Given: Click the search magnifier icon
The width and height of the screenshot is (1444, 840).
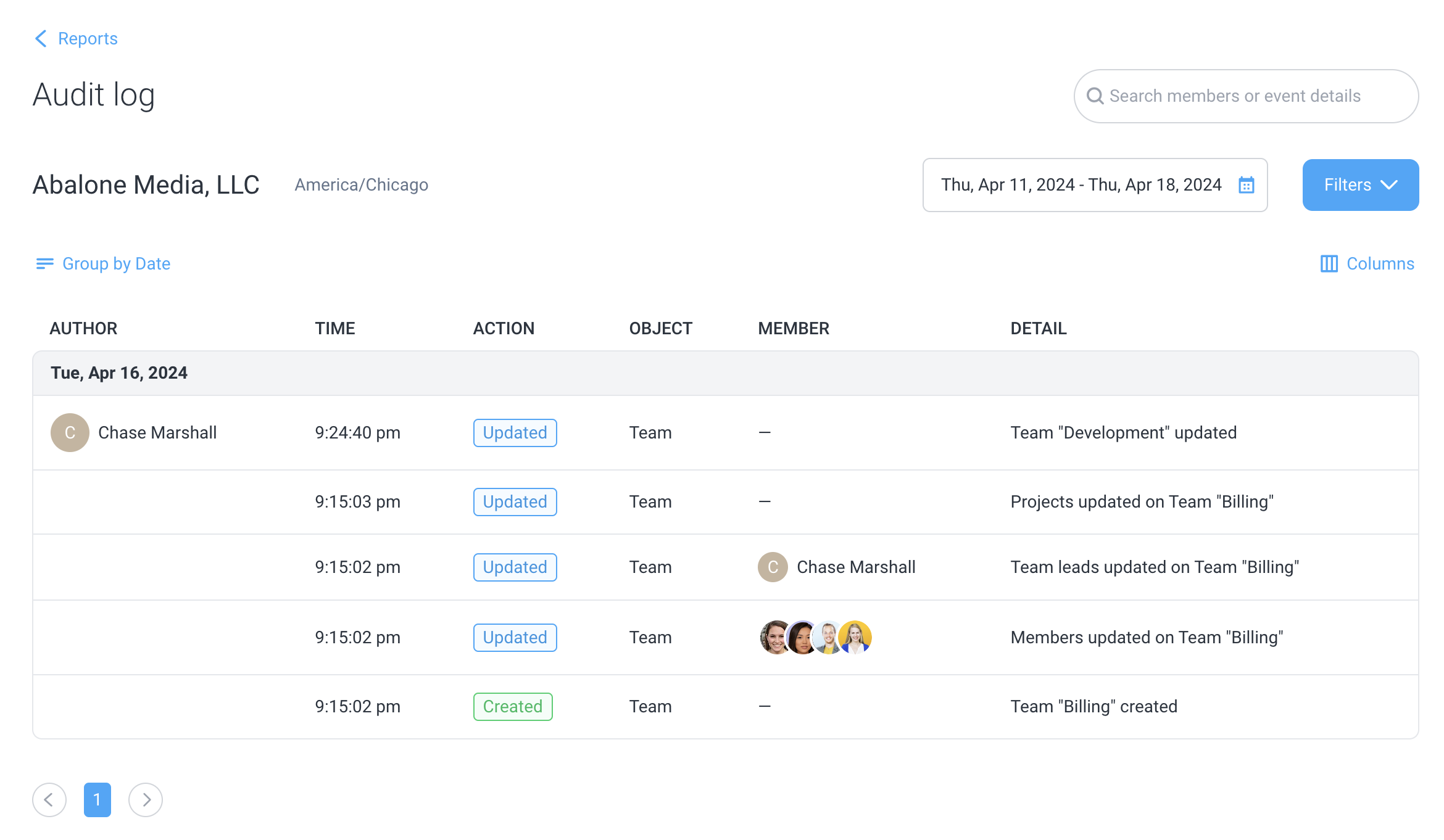Looking at the screenshot, I should tap(1095, 96).
